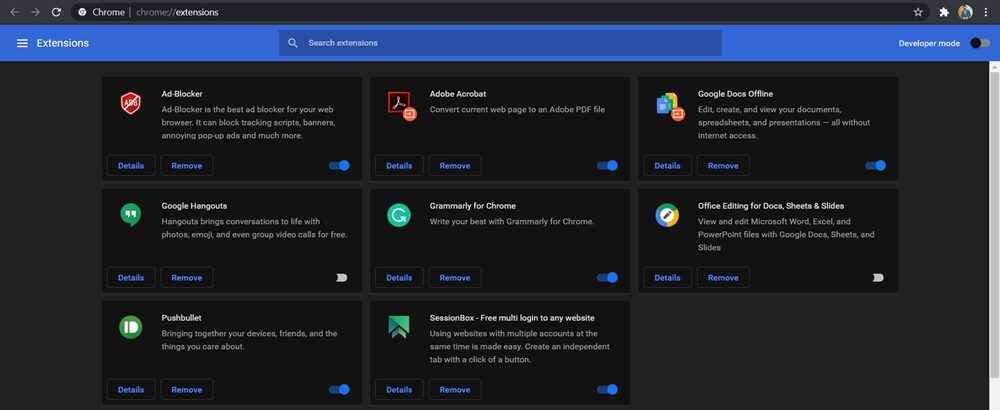This screenshot has height=410, width=1000.
Task: Disable Grammarly for Chrome toggle
Action: [607, 277]
